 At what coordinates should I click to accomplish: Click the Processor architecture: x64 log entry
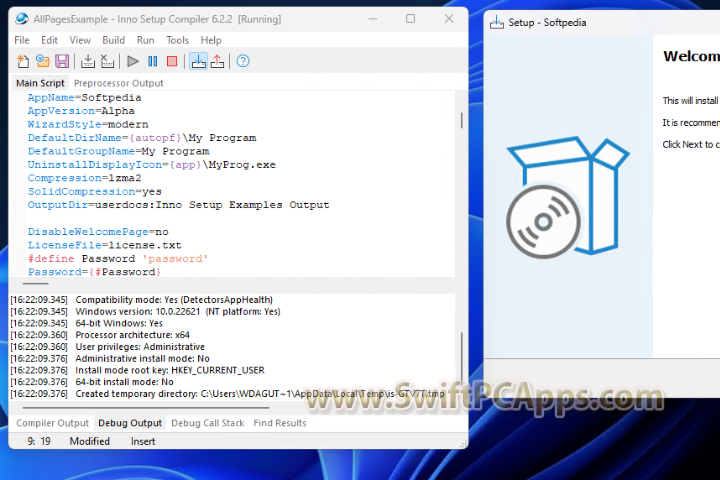(100, 335)
